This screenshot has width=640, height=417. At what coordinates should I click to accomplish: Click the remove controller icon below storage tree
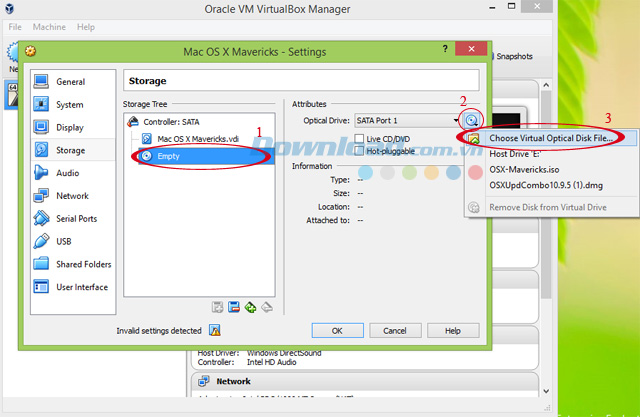[234, 307]
